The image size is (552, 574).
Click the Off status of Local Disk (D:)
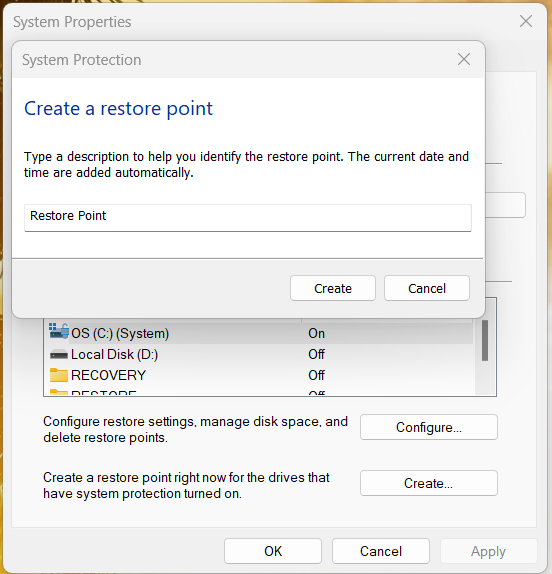(x=316, y=354)
